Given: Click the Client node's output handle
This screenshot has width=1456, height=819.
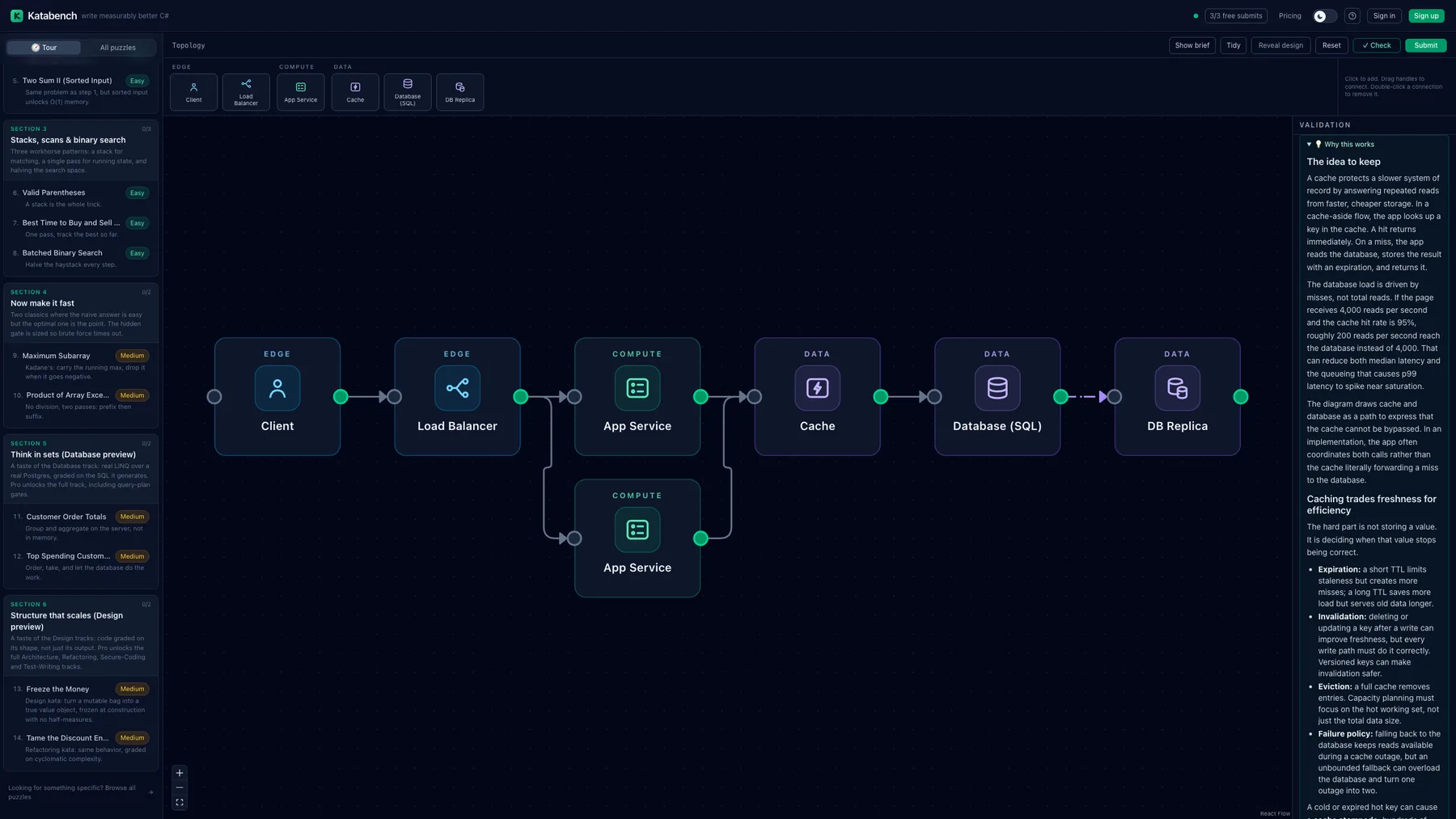Looking at the screenshot, I should pos(341,396).
